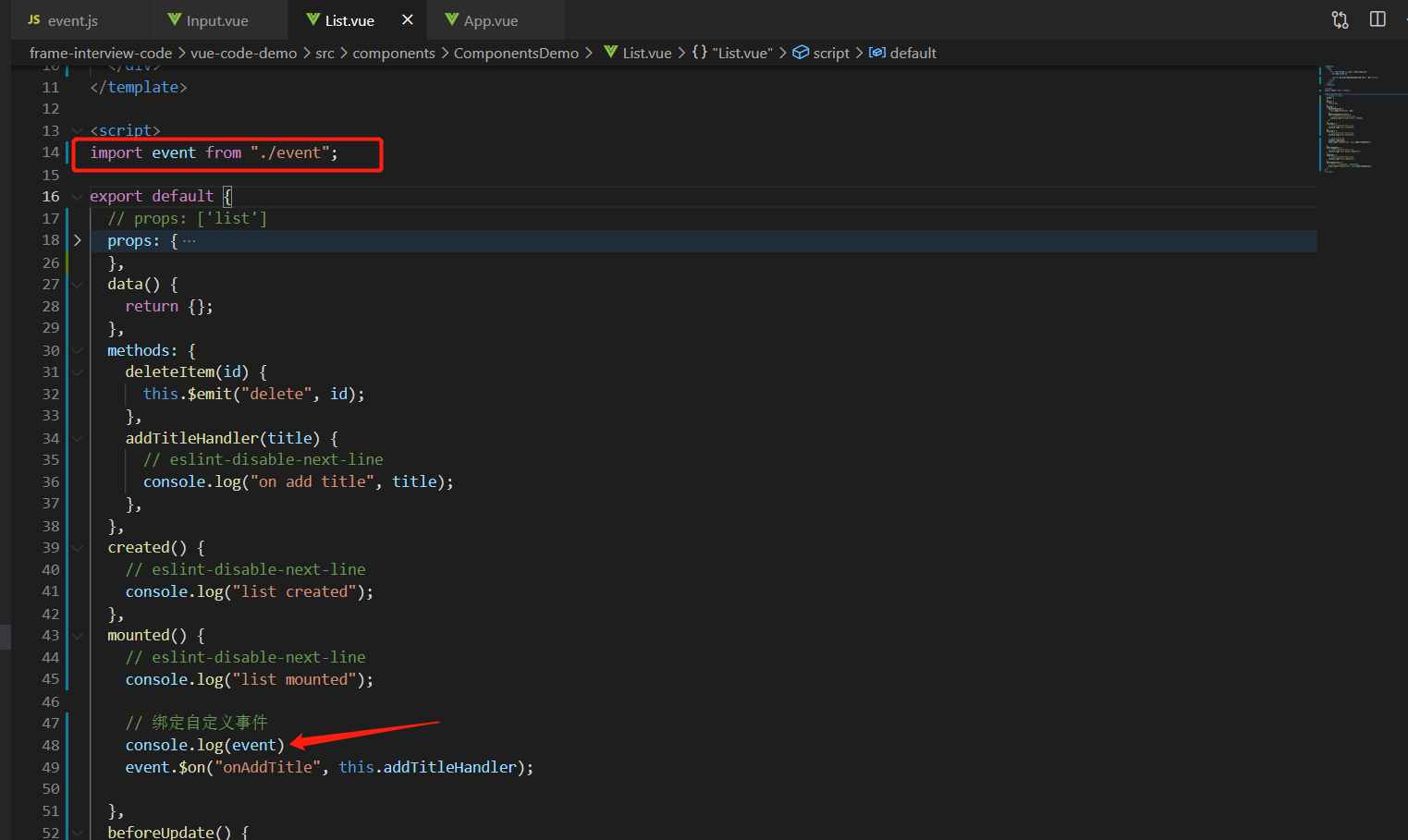Click vue-code-demo in the breadcrumb

pos(244,53)
